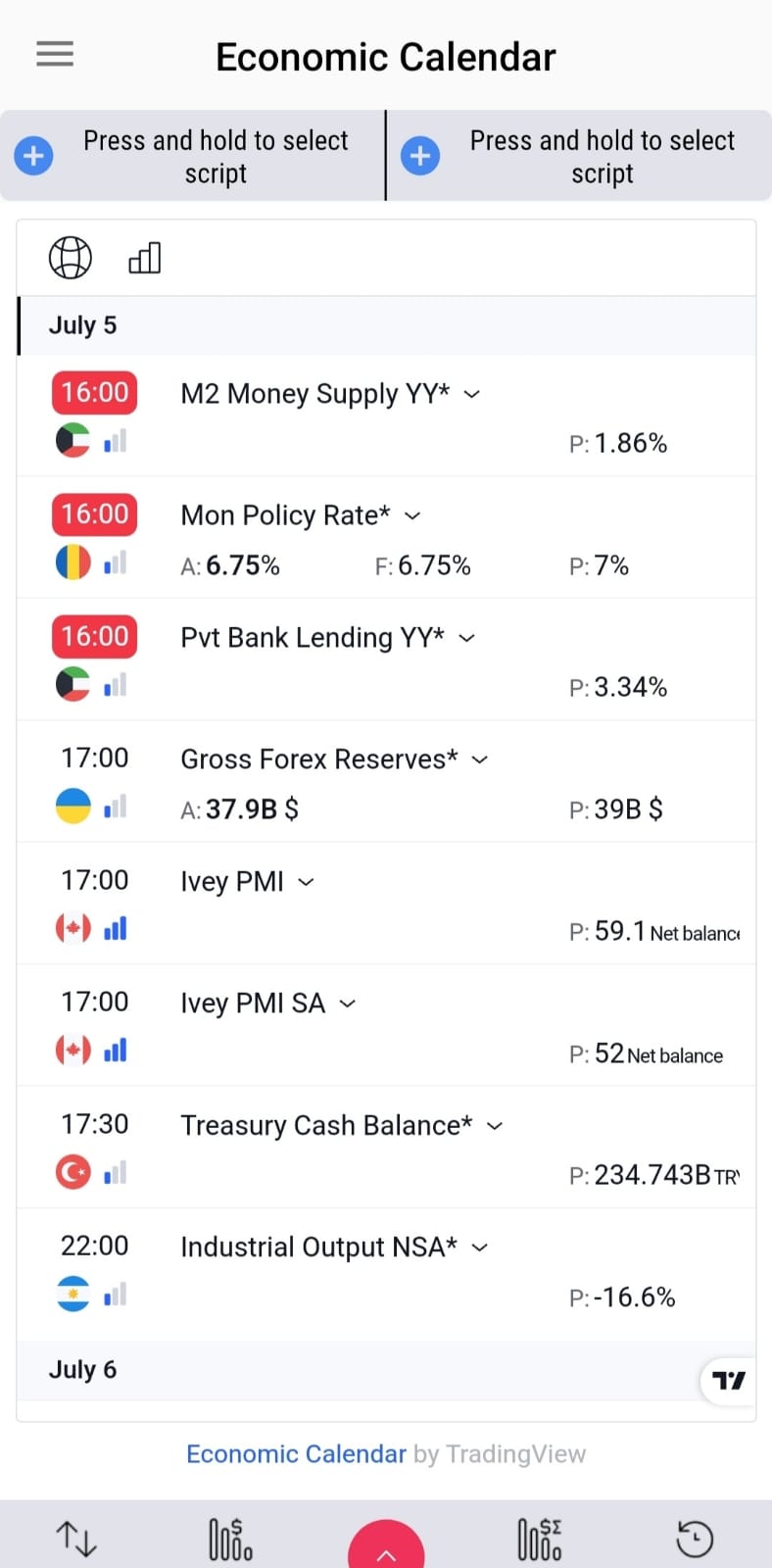
Task: Tap the right blue plus icon
Action: pyautogui.click(x=420, y=156)
